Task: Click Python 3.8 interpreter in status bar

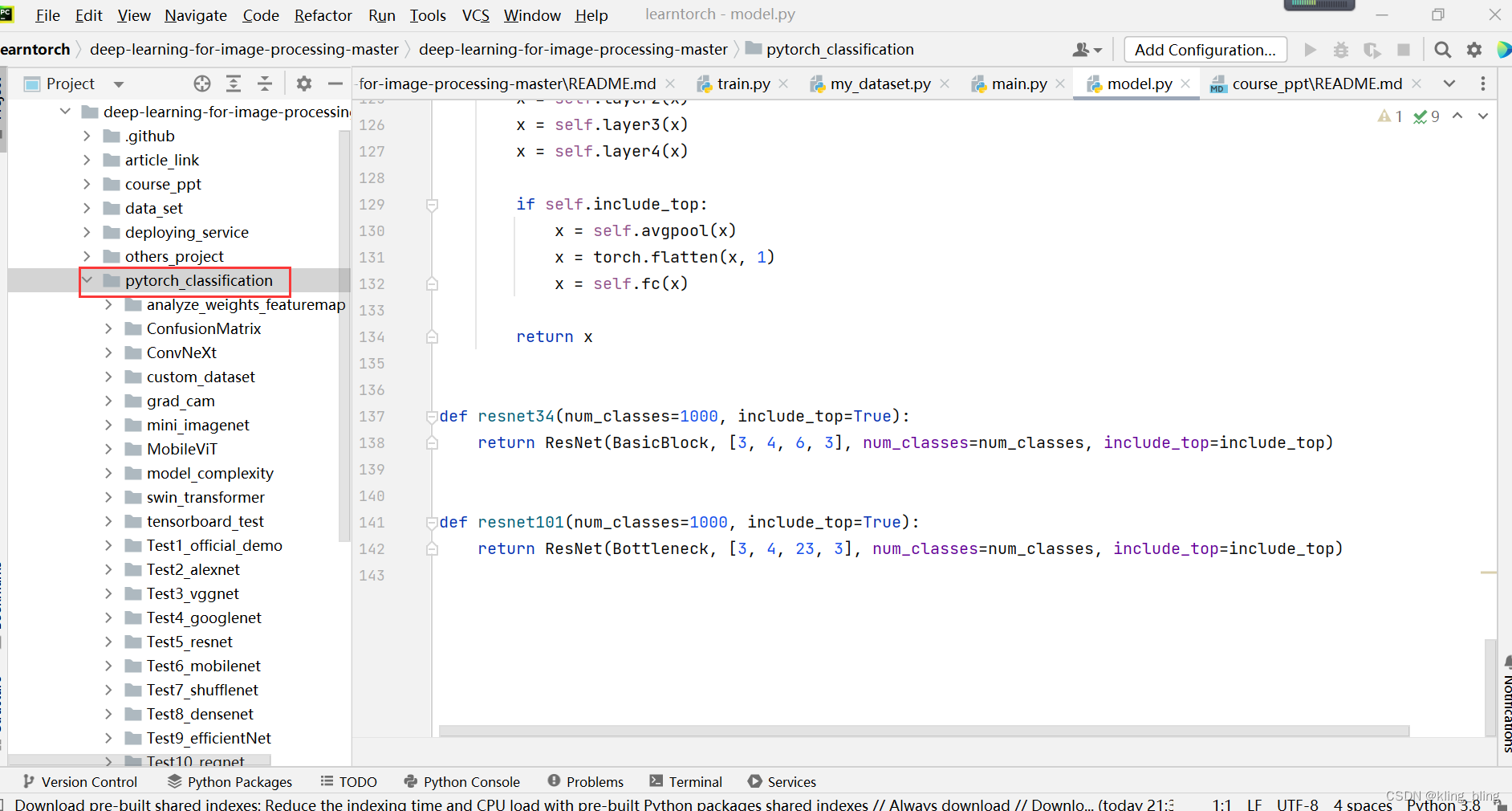Action: point(1443,805)
